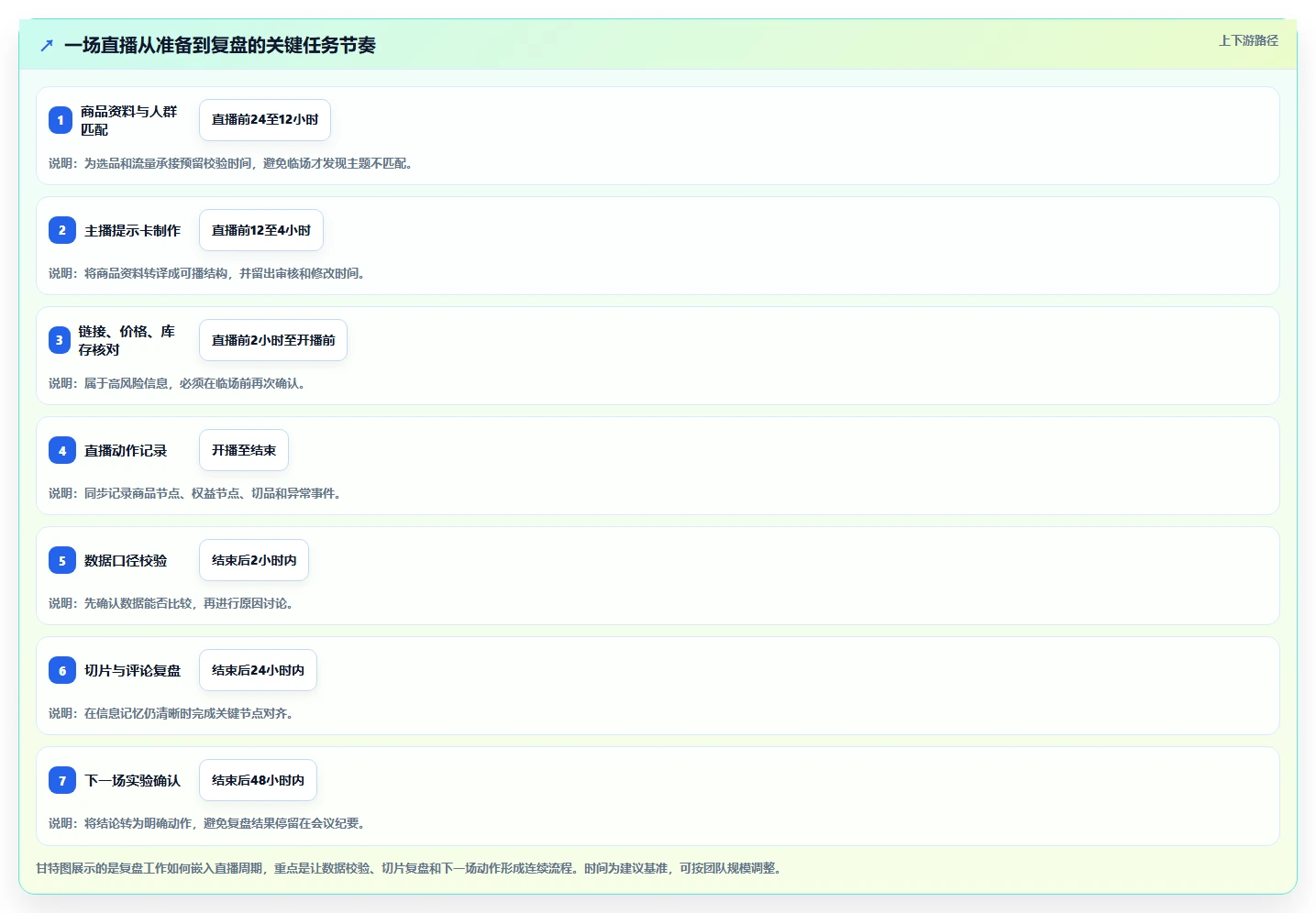Click the task name 商品资料与人群匹配

click(x=129, y=120)
